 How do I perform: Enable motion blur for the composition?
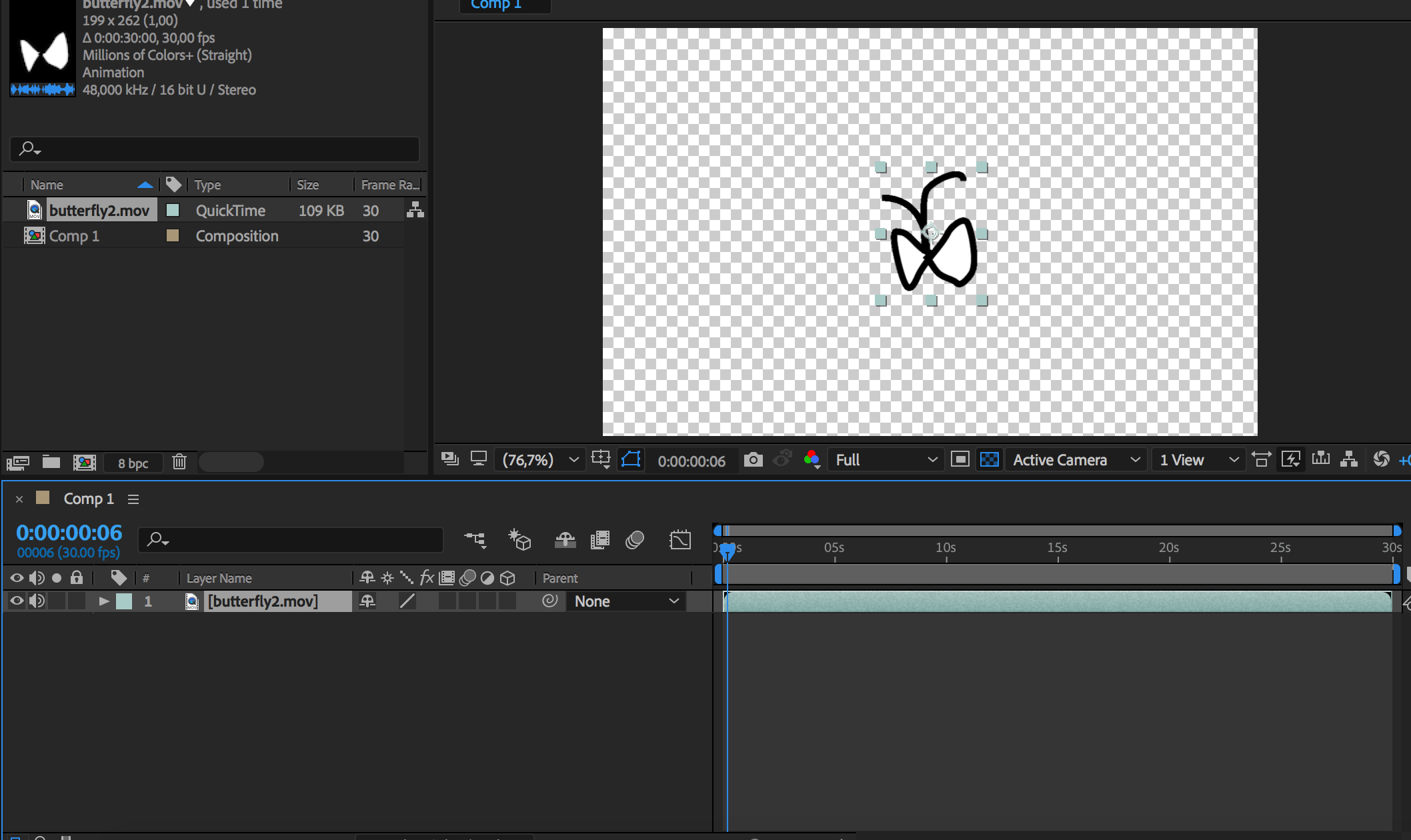[635, 539]
